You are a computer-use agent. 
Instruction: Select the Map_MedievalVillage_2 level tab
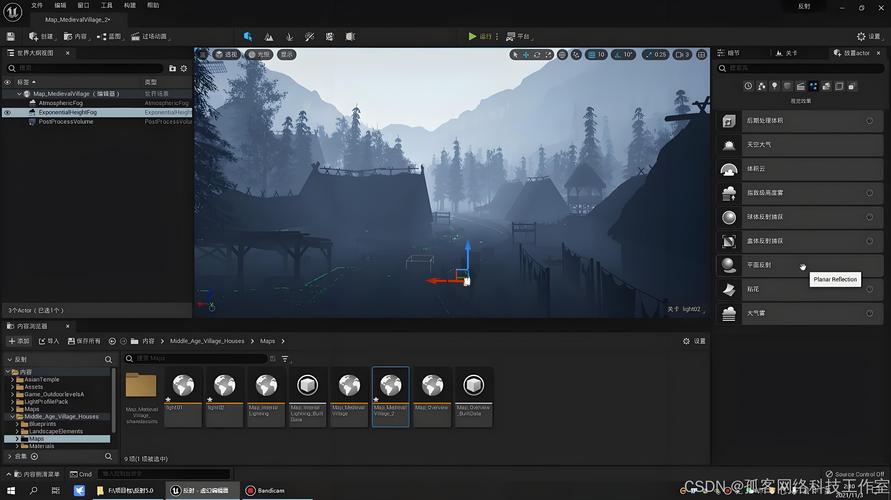[x=77, y=19]
